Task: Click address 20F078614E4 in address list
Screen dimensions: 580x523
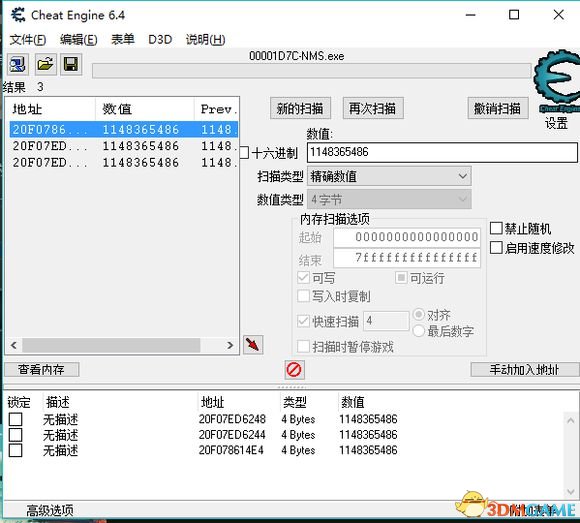Action: click(231, 451)
